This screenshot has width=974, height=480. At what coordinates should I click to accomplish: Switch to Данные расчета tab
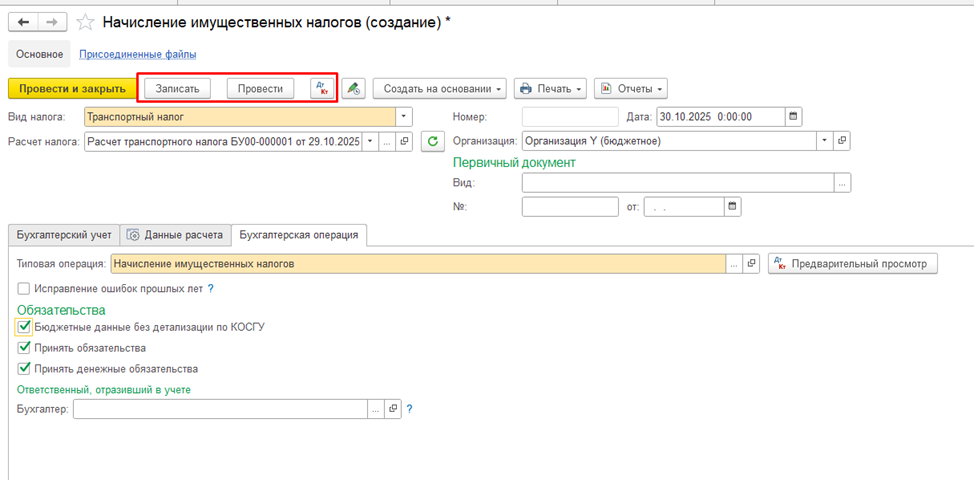[x=175, y=235]
